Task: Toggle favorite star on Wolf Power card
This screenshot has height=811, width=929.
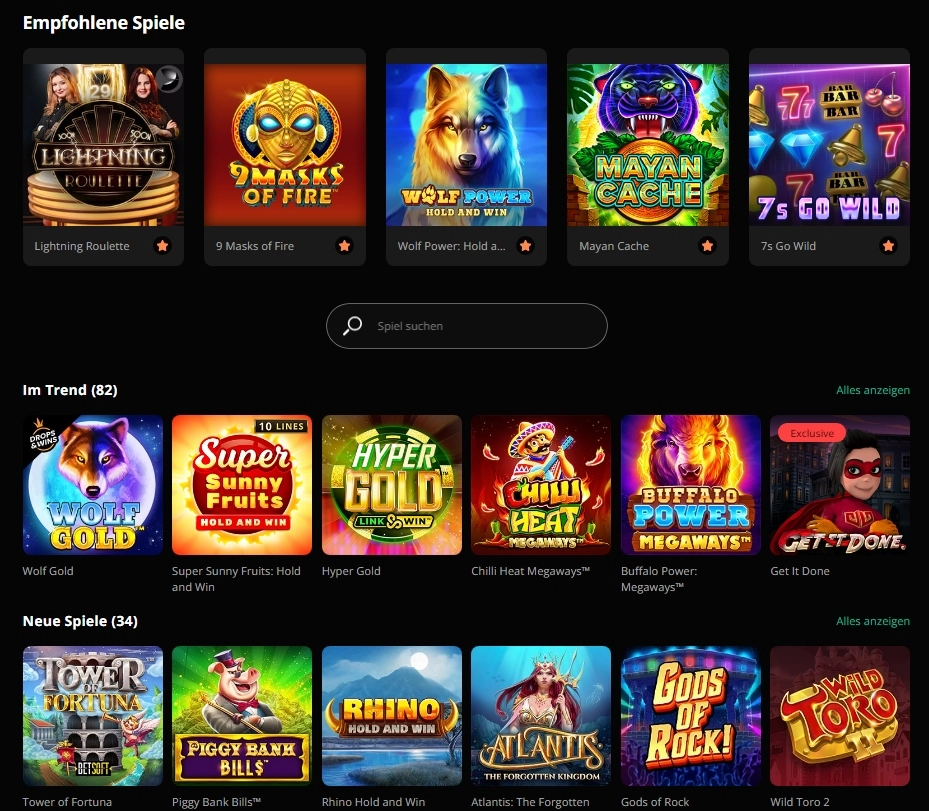Action: (526, 246)
